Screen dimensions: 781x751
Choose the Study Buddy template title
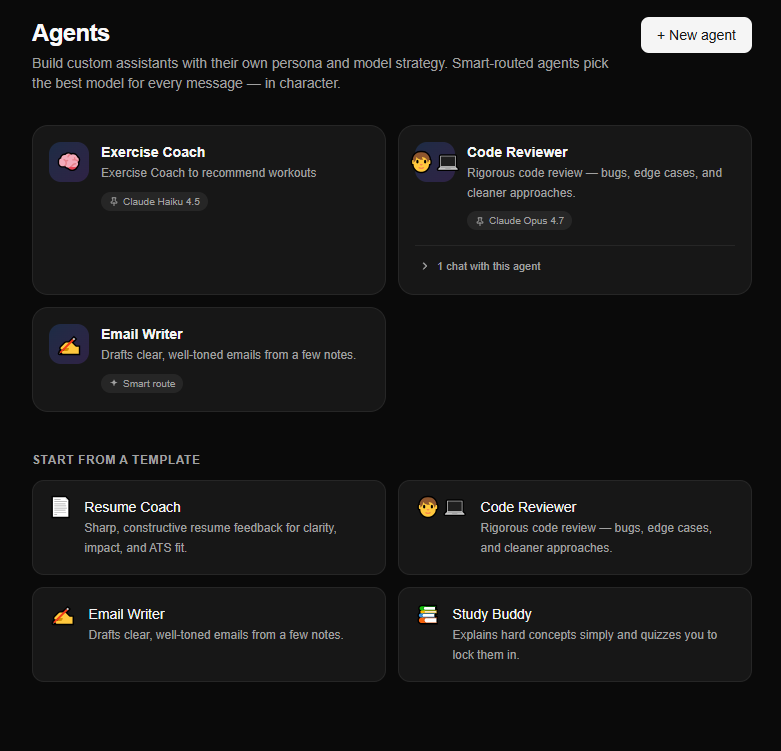click(x=492, y=614)
